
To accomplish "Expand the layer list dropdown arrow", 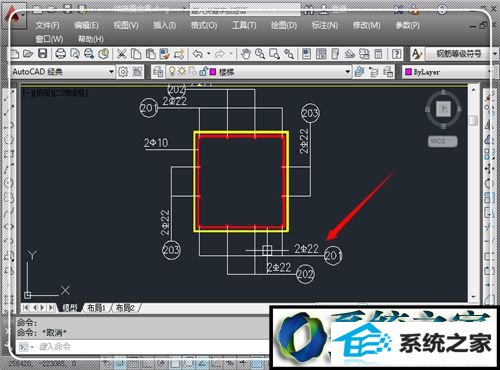I will [x=347, y=72].
